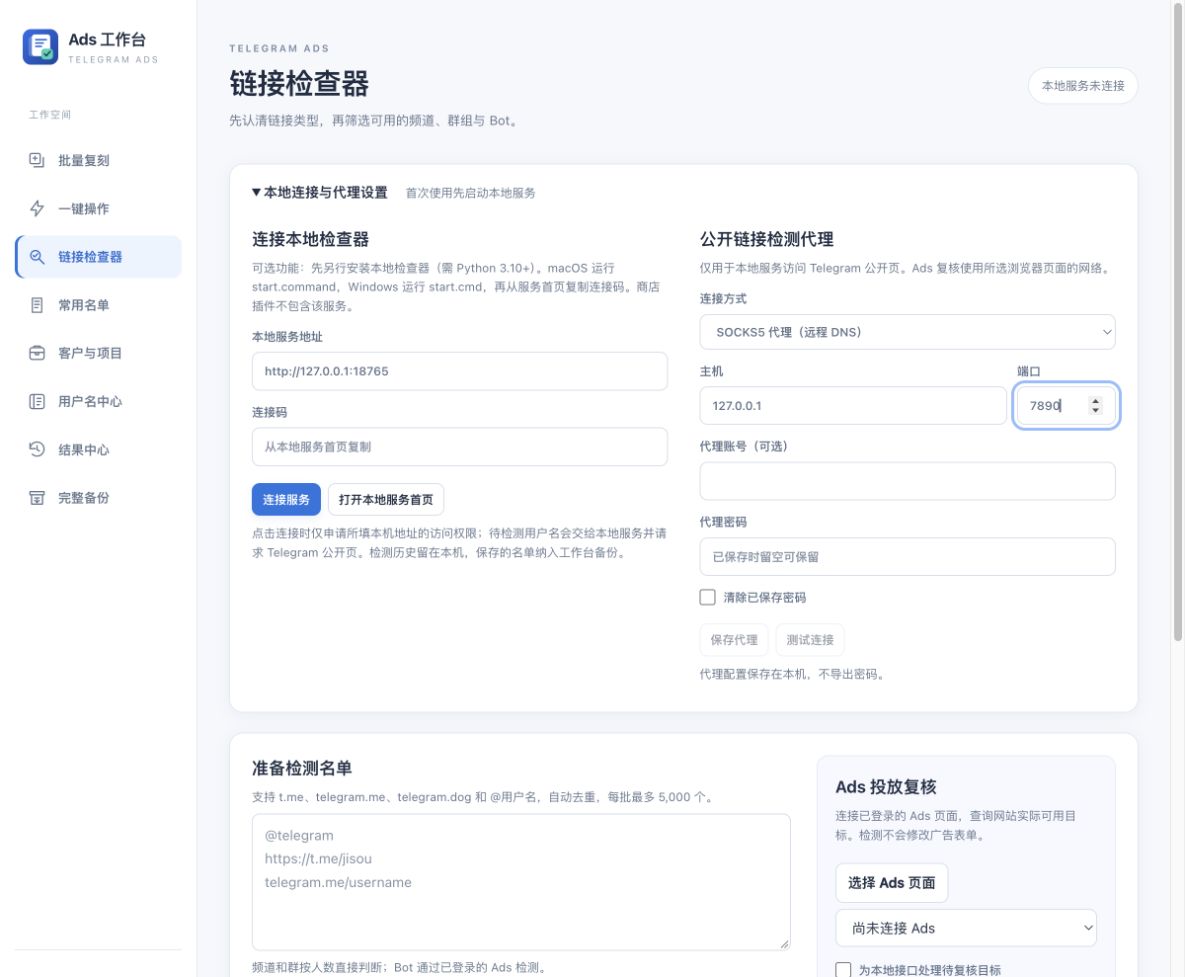Click the Ads 投放复核 heading
Image resolution: width=1185 pixels, height=977 pixels.
point(886,787)
